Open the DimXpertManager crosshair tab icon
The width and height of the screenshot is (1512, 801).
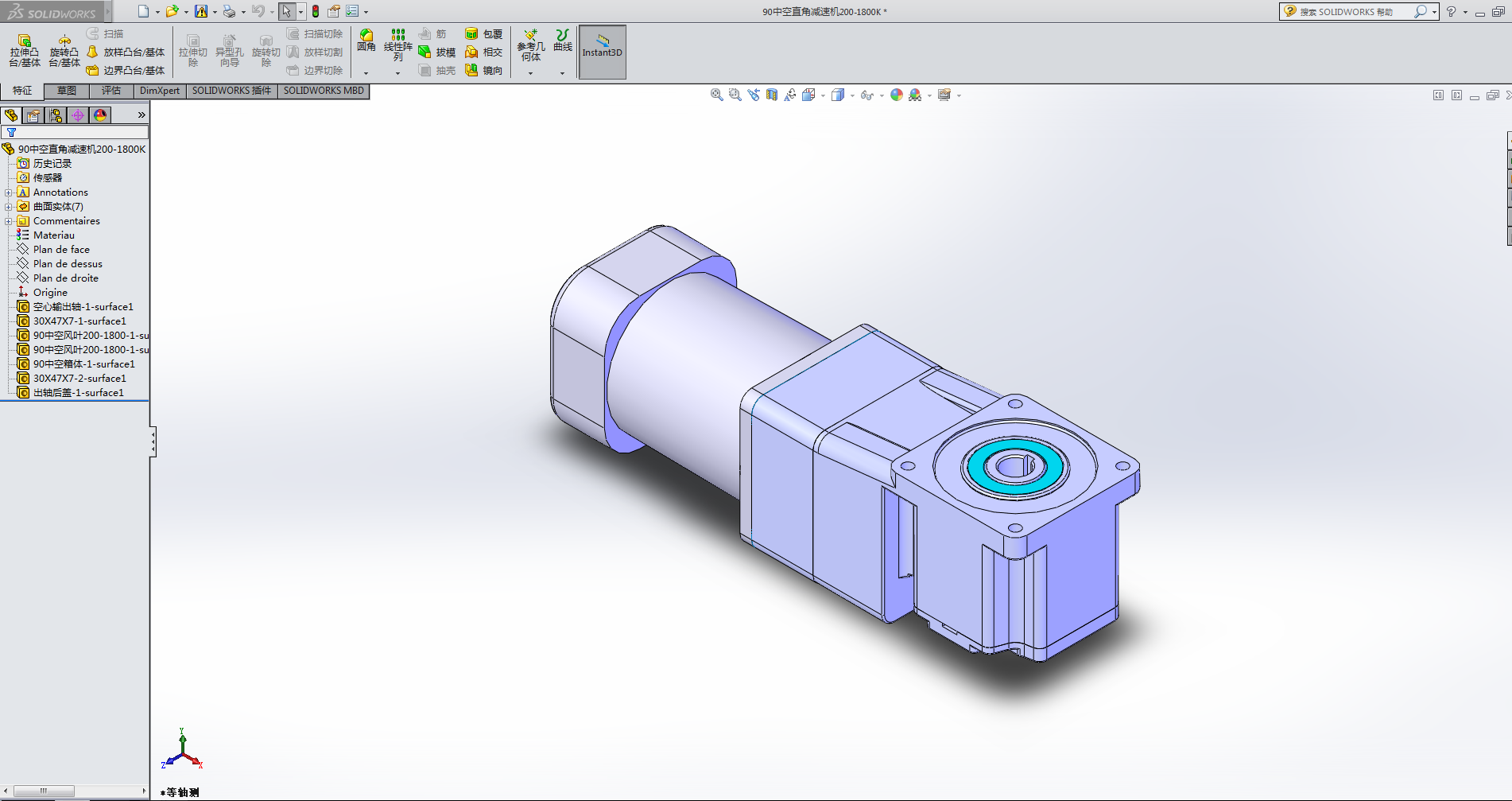click(x=78, y=115)
